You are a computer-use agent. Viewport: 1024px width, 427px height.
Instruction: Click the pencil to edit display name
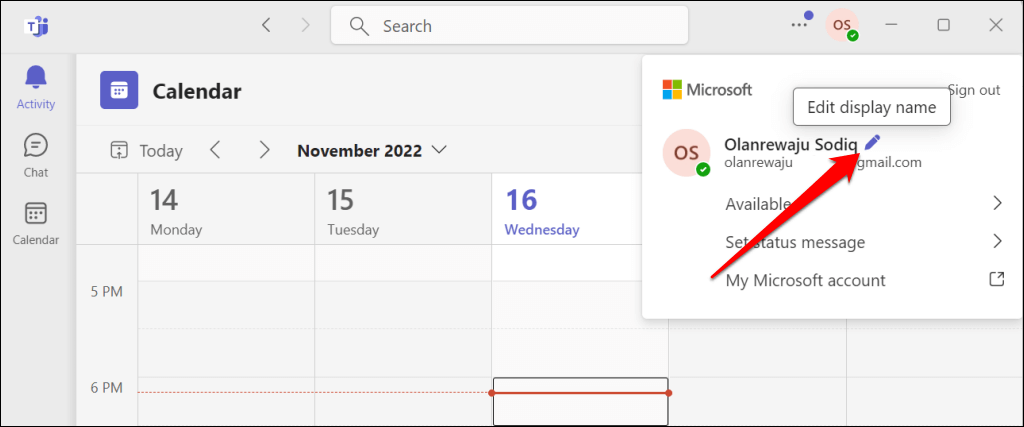(x=872, y=143)
